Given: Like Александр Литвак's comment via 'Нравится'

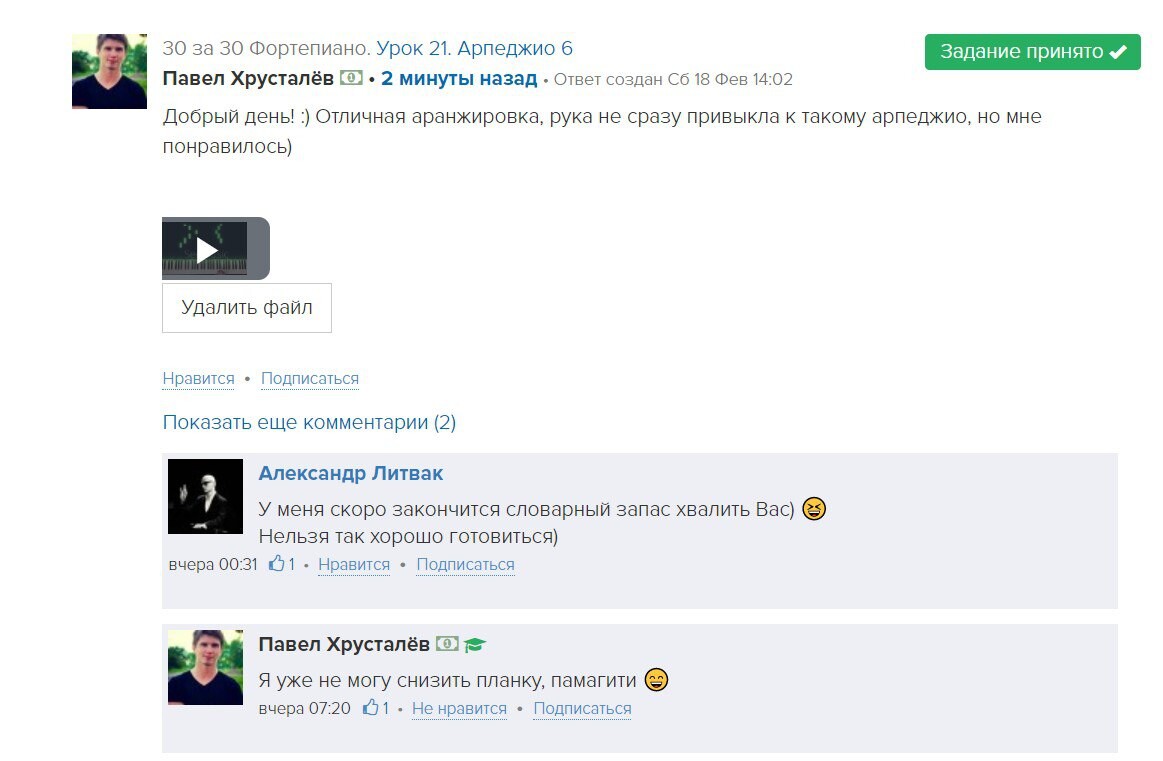Looking at the screenshot, I should click(354, 564).
